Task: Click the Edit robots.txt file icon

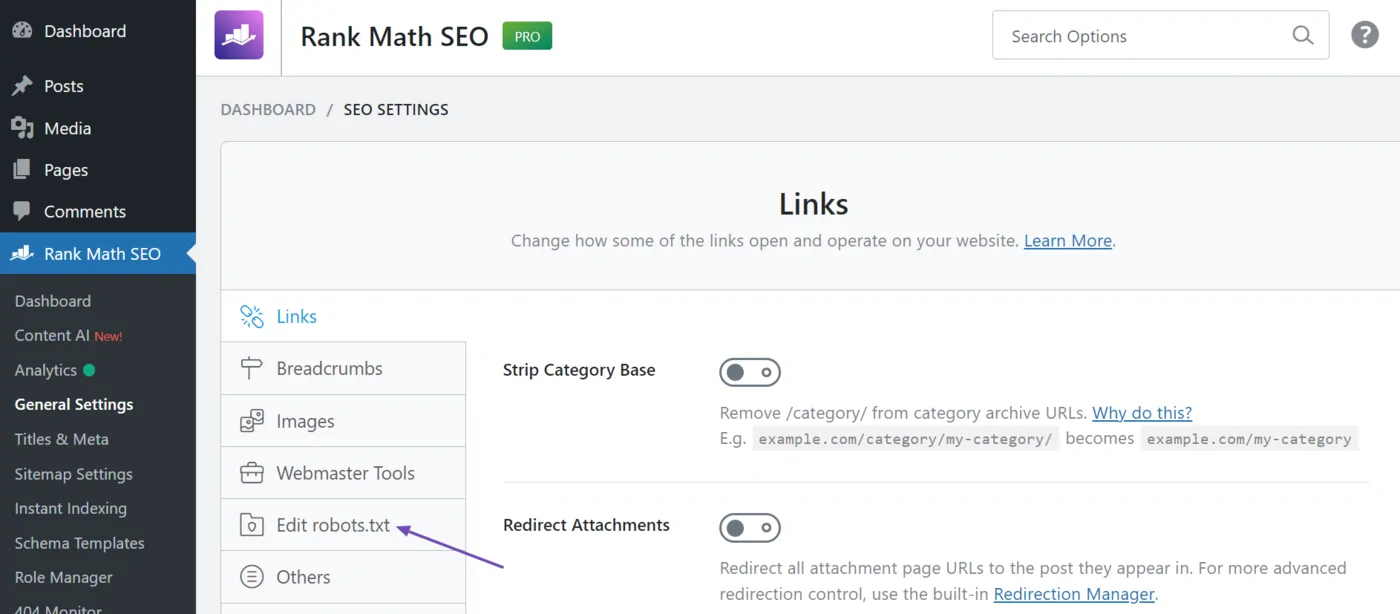Action: coord(251,524)
